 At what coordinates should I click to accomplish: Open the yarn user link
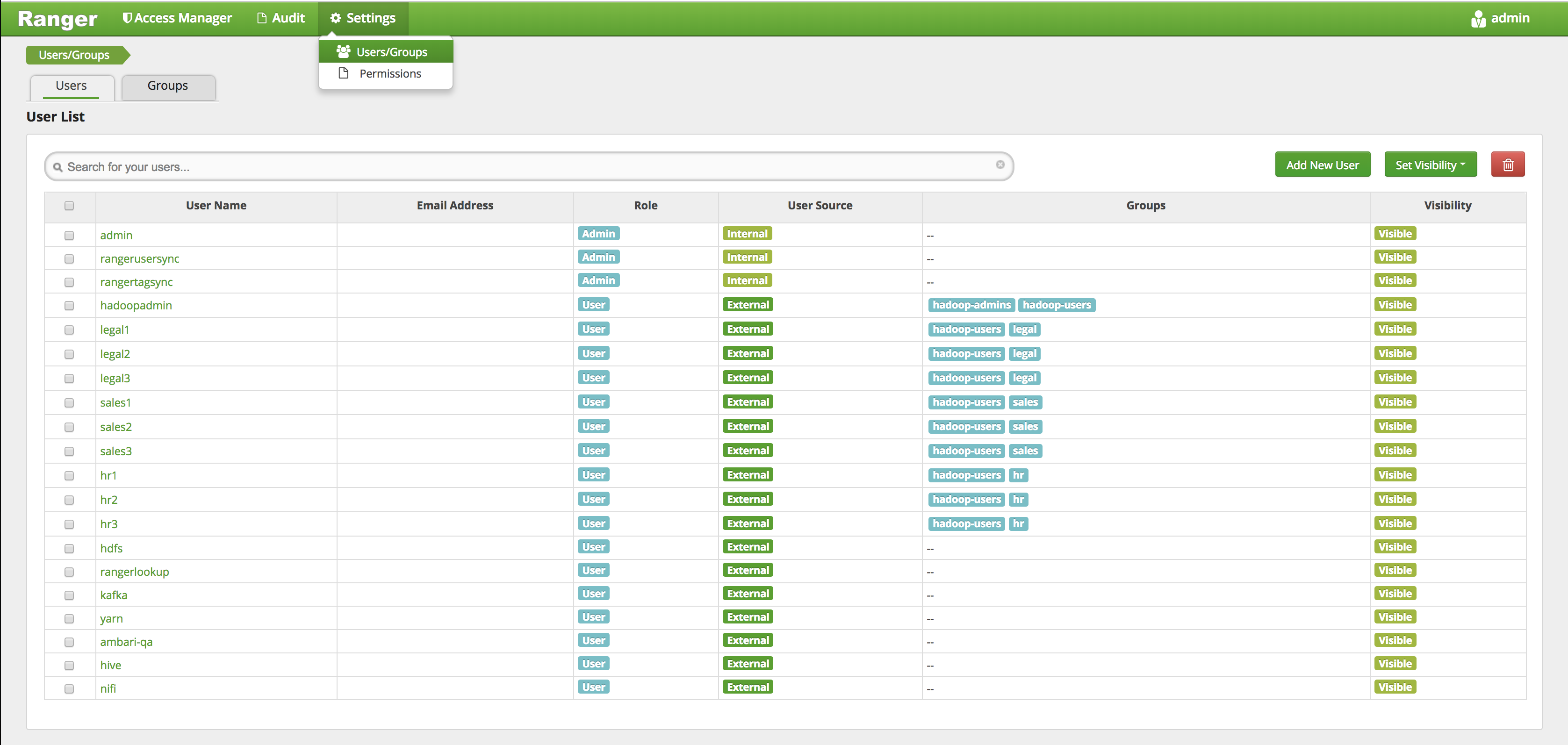pyautogui.click(x=111, y=618)
